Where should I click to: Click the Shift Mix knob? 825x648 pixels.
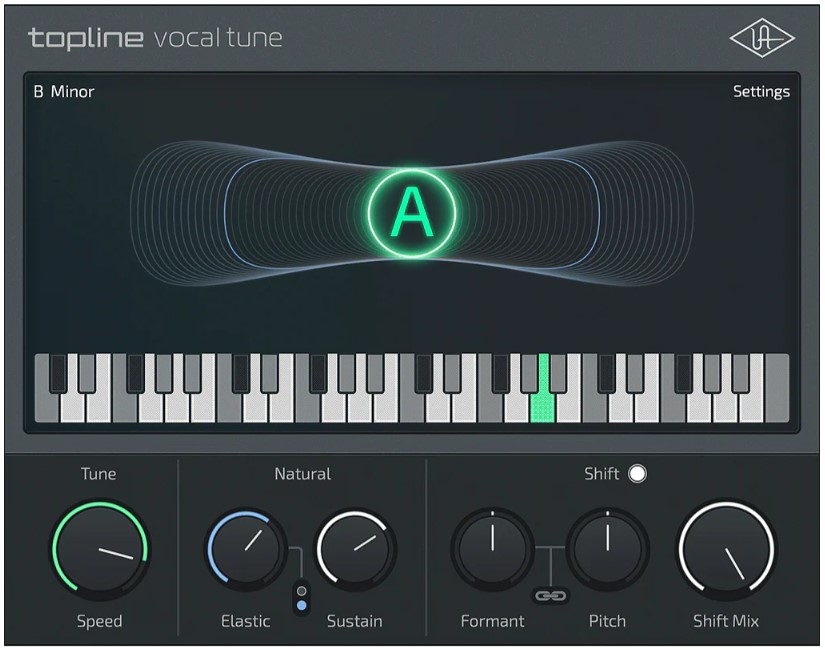tap(727, 549)
